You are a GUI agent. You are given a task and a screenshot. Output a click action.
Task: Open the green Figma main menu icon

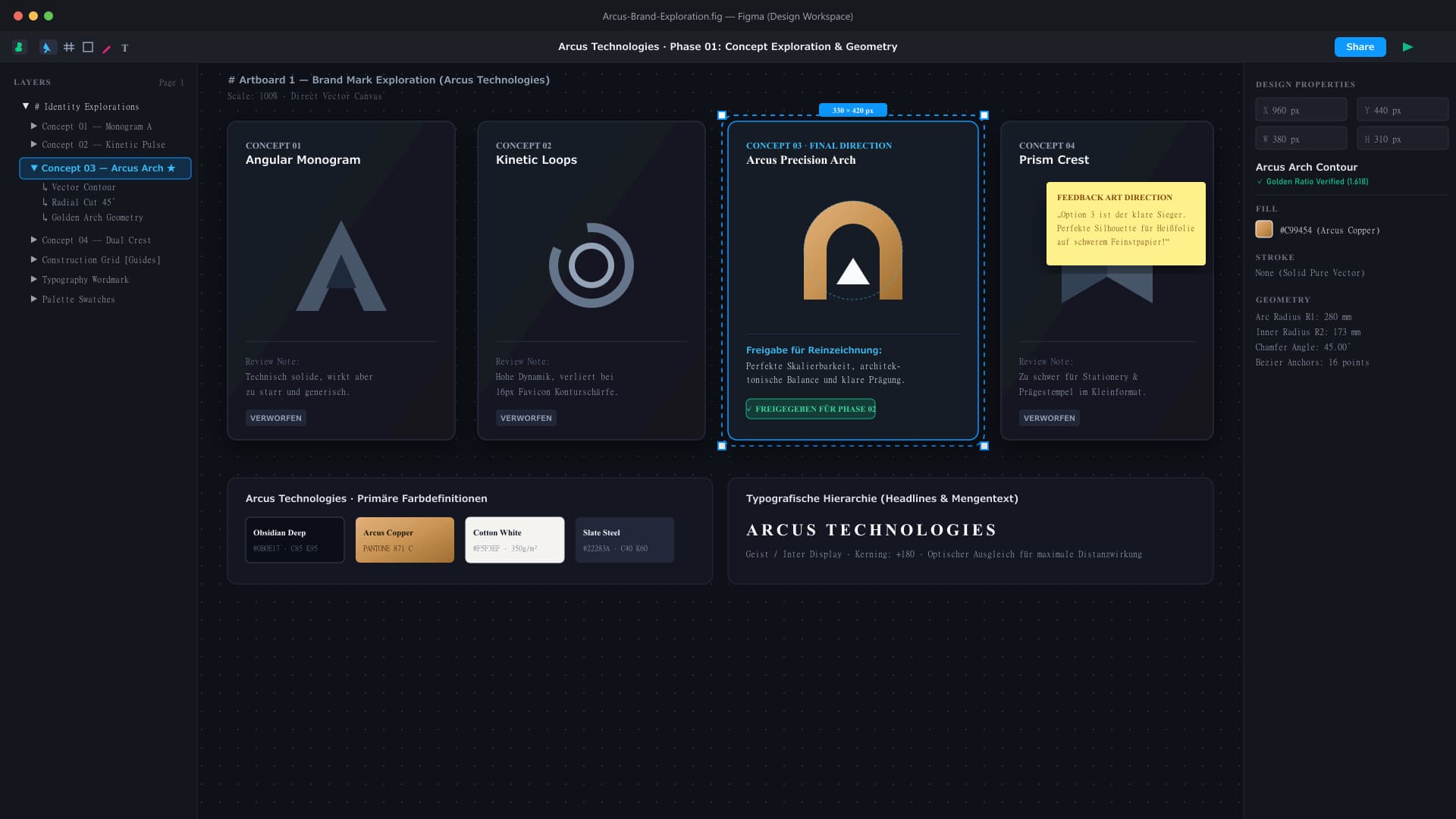point(20,47)
